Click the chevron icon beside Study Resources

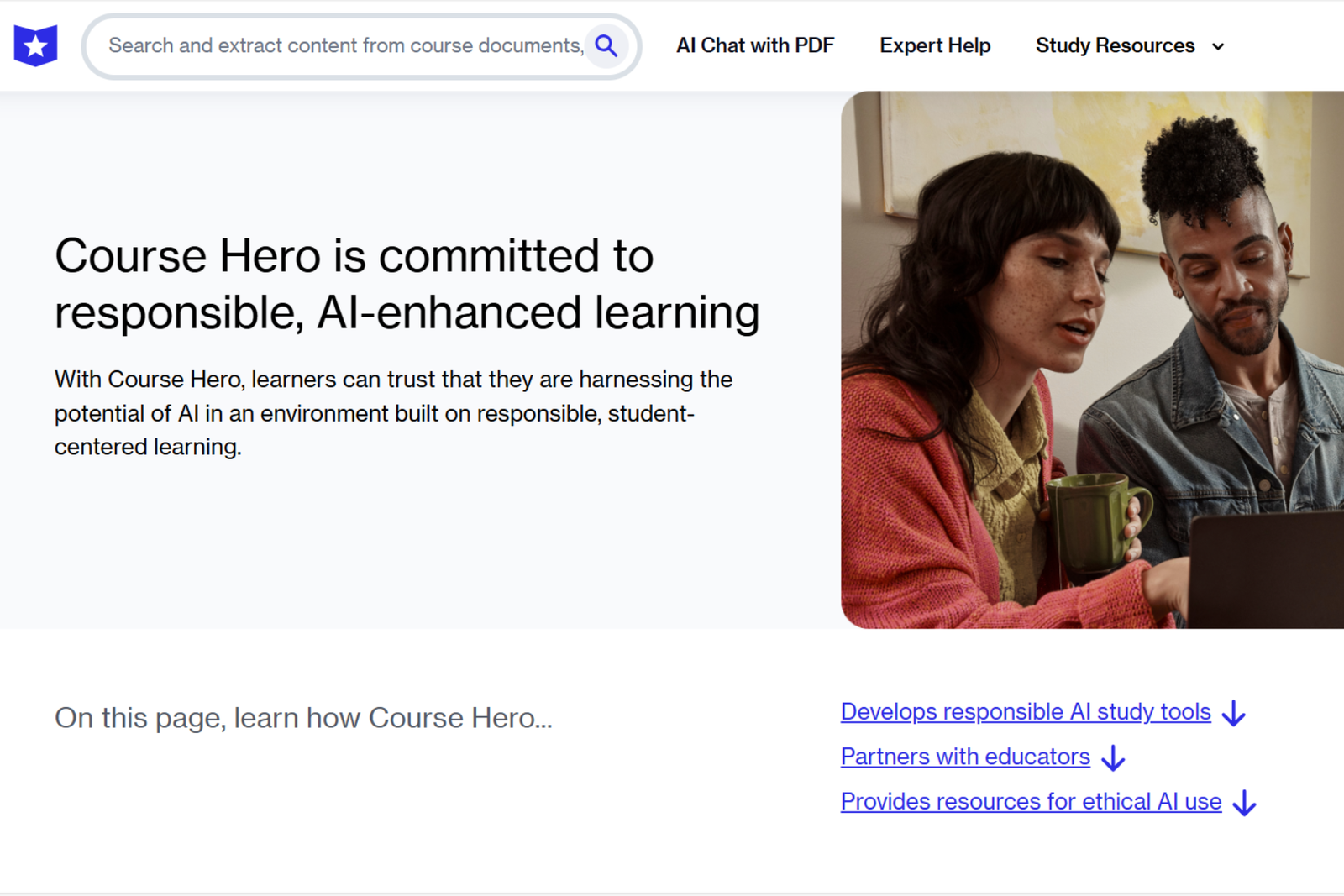1219,48
